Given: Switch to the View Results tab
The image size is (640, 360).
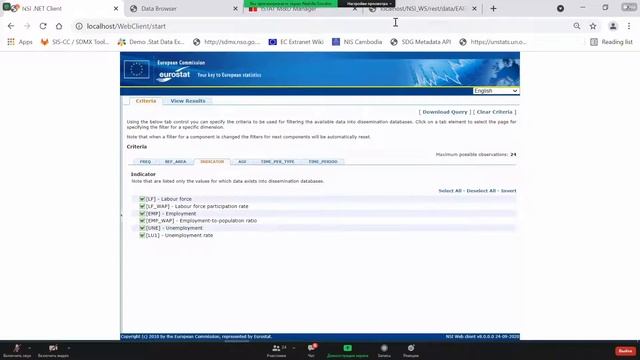Looking at the screenshot, I should coord(188,101).
